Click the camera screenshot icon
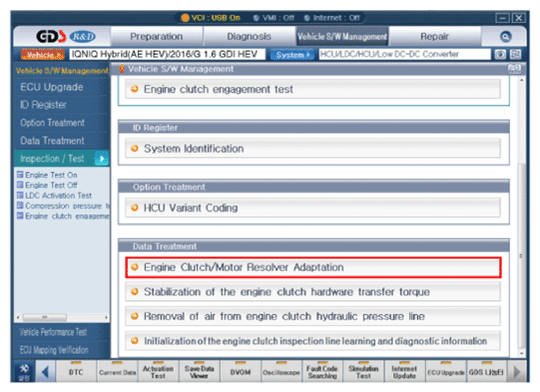The image size is (540, 392). coord(500,54)
